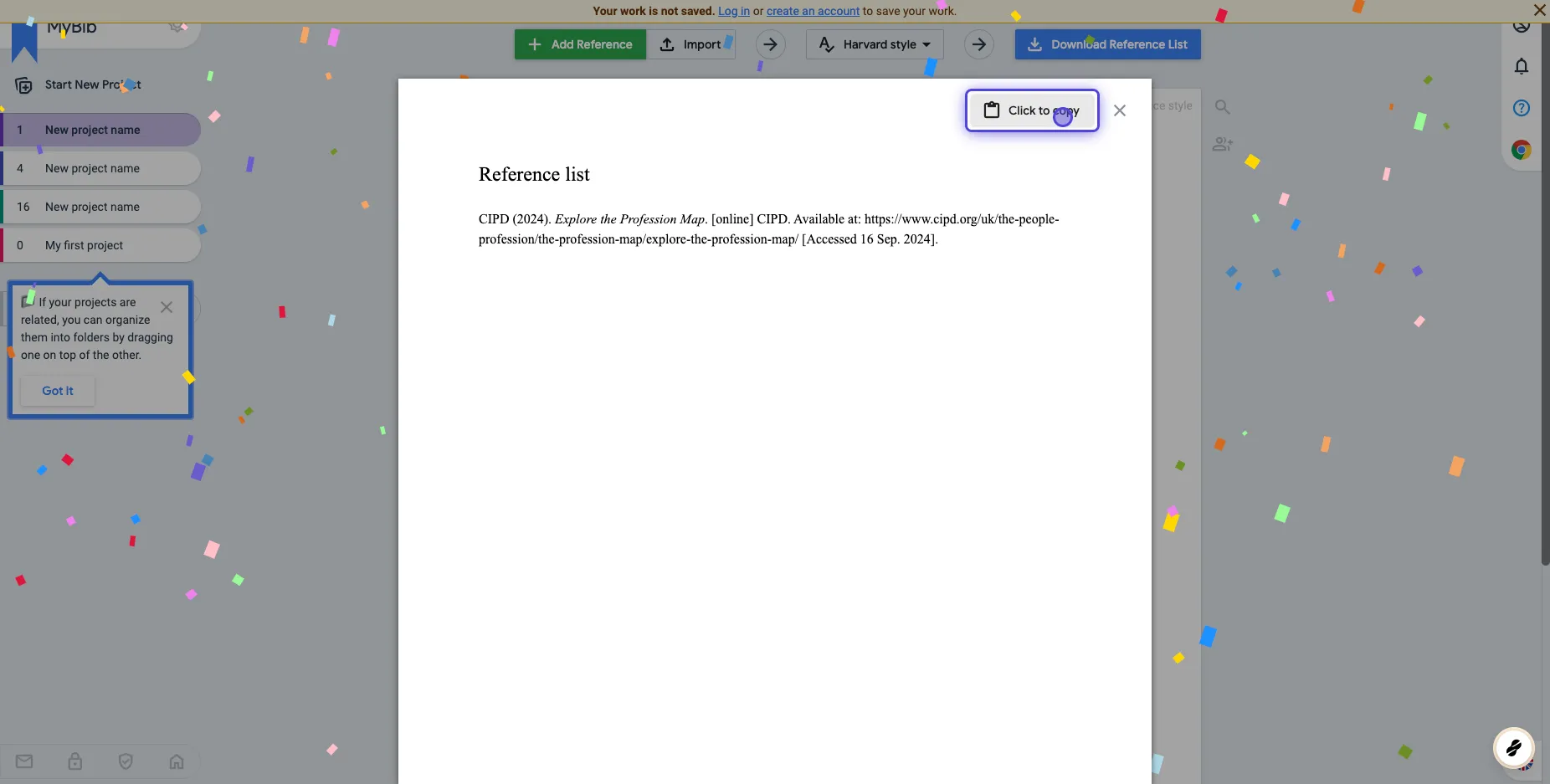Toggle the theme switch beside the MyBib logo

click(x=176, y=26)
